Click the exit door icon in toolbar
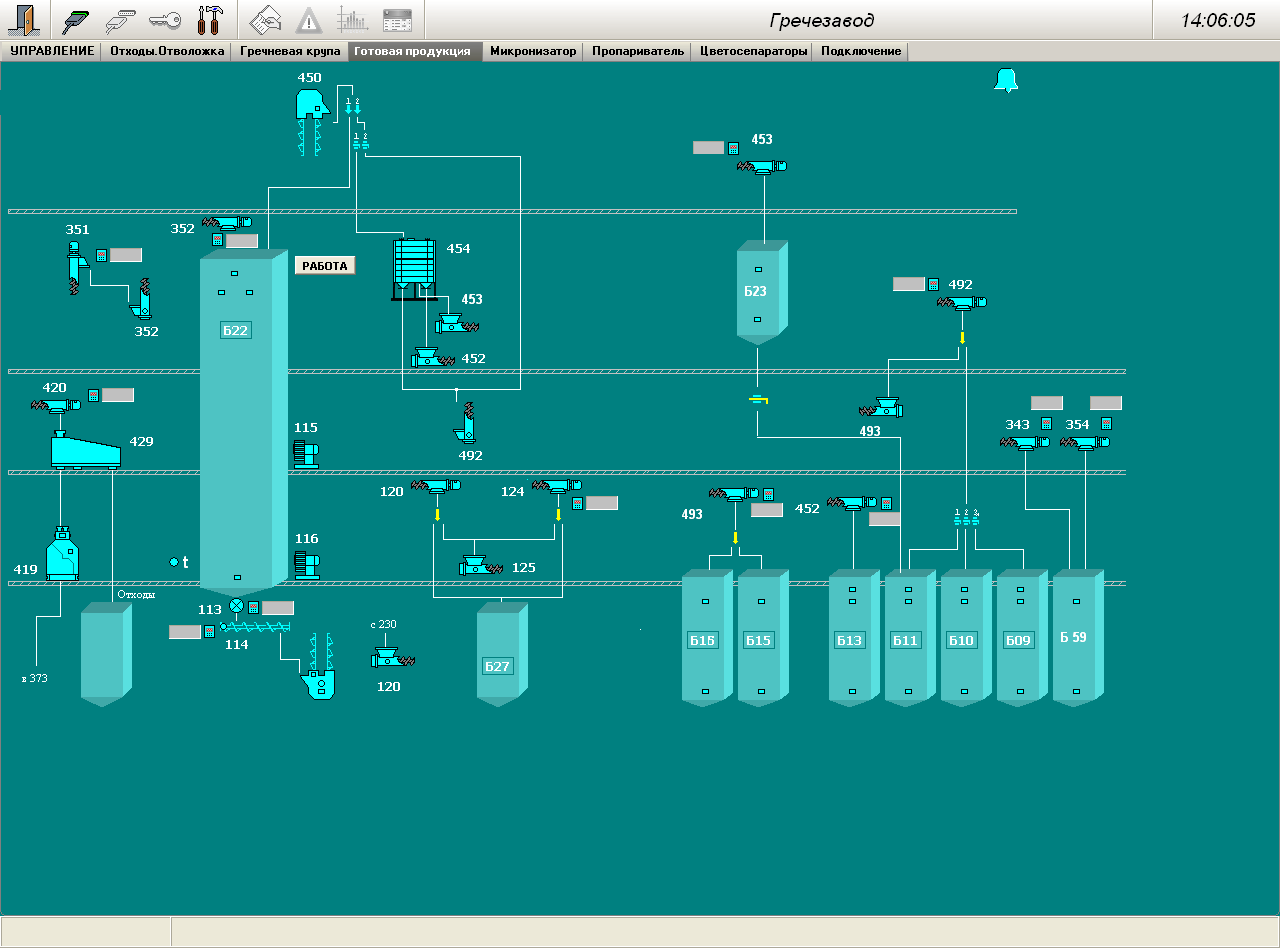This screenshot has height=948, width=1280. 24,19
